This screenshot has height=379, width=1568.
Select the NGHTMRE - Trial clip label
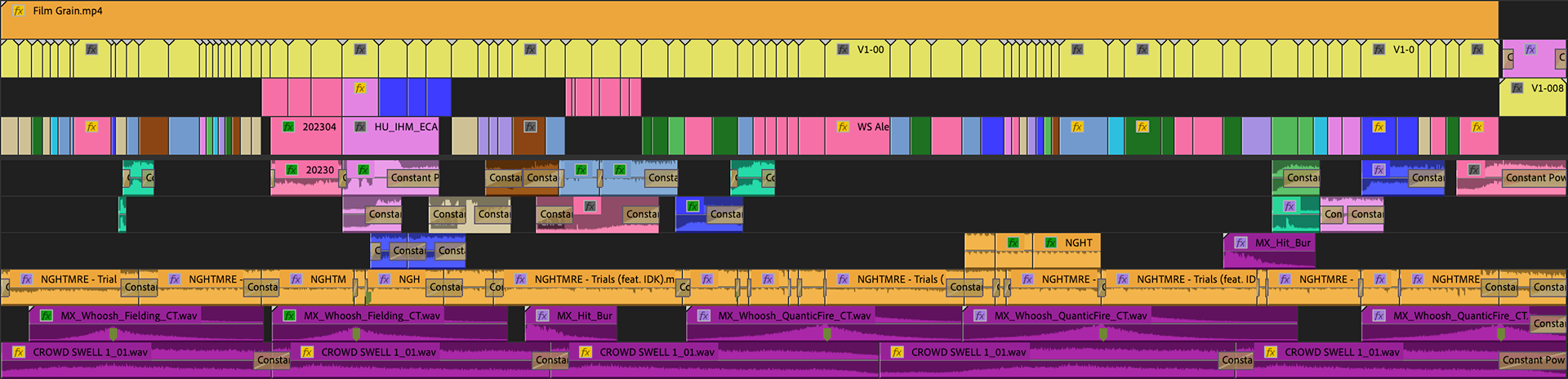pos(78,279)
